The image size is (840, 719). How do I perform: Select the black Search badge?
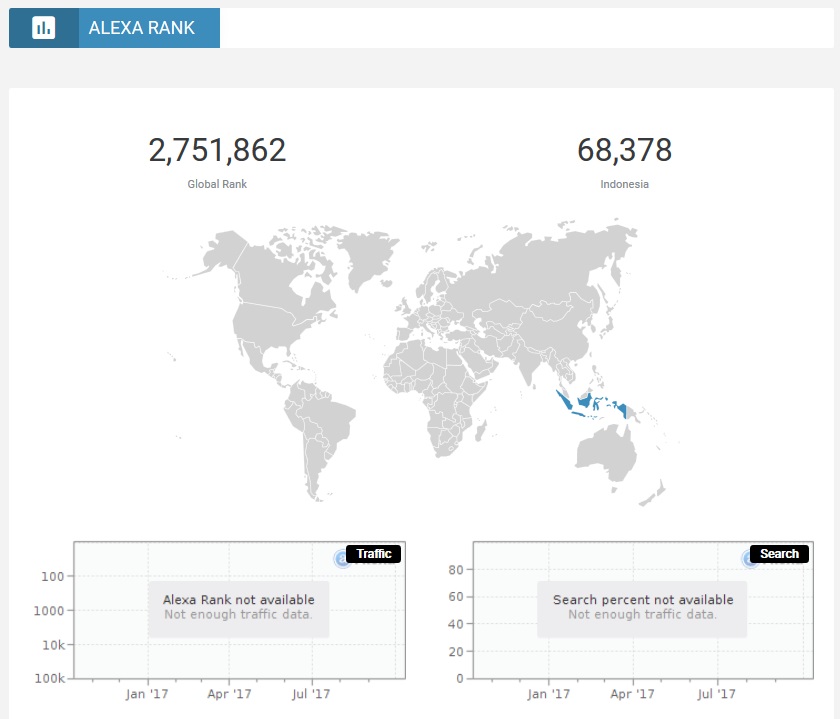pyautogui.click(x=779, y=553)
